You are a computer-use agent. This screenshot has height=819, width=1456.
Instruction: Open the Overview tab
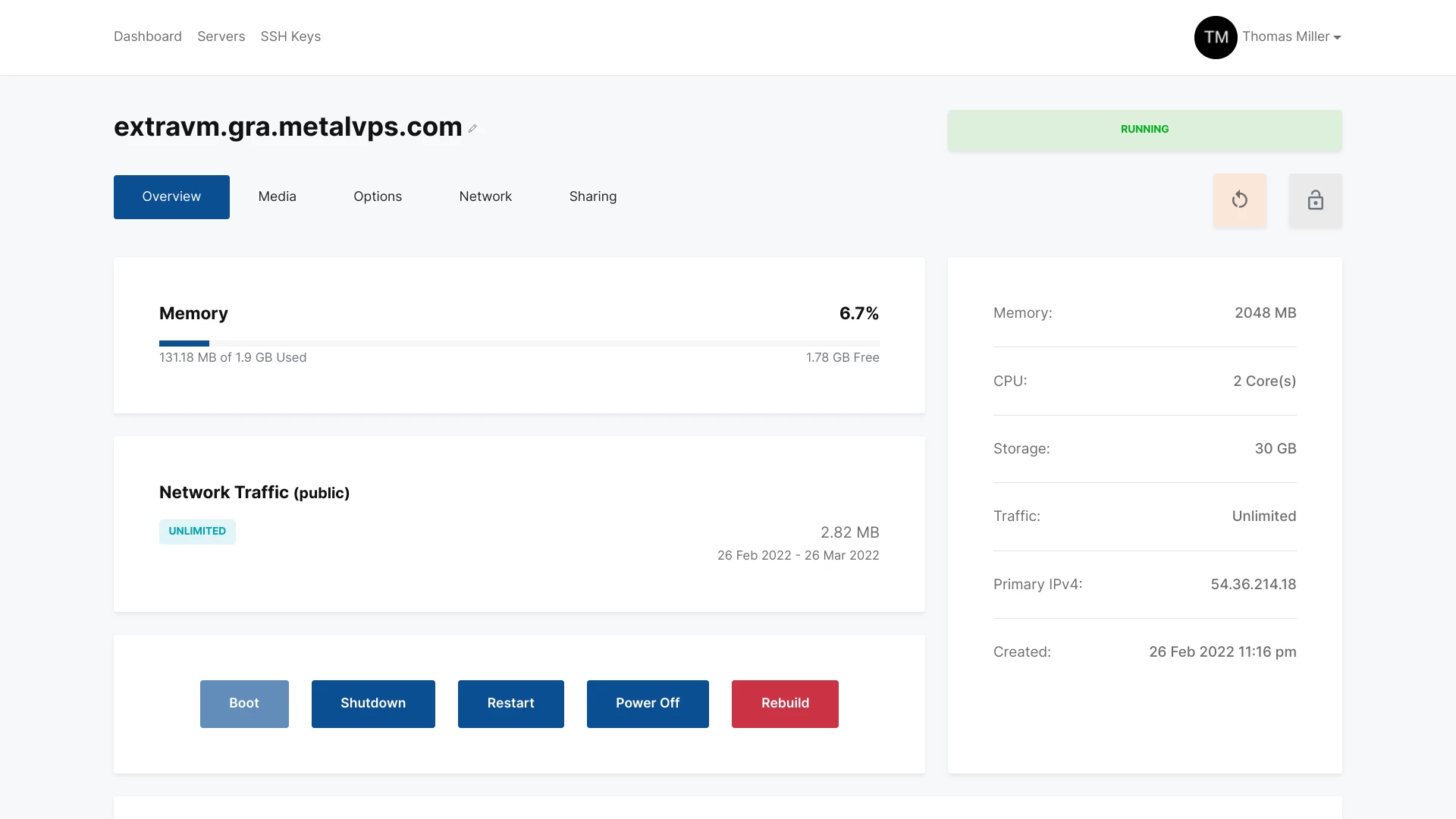pos(171,197)
